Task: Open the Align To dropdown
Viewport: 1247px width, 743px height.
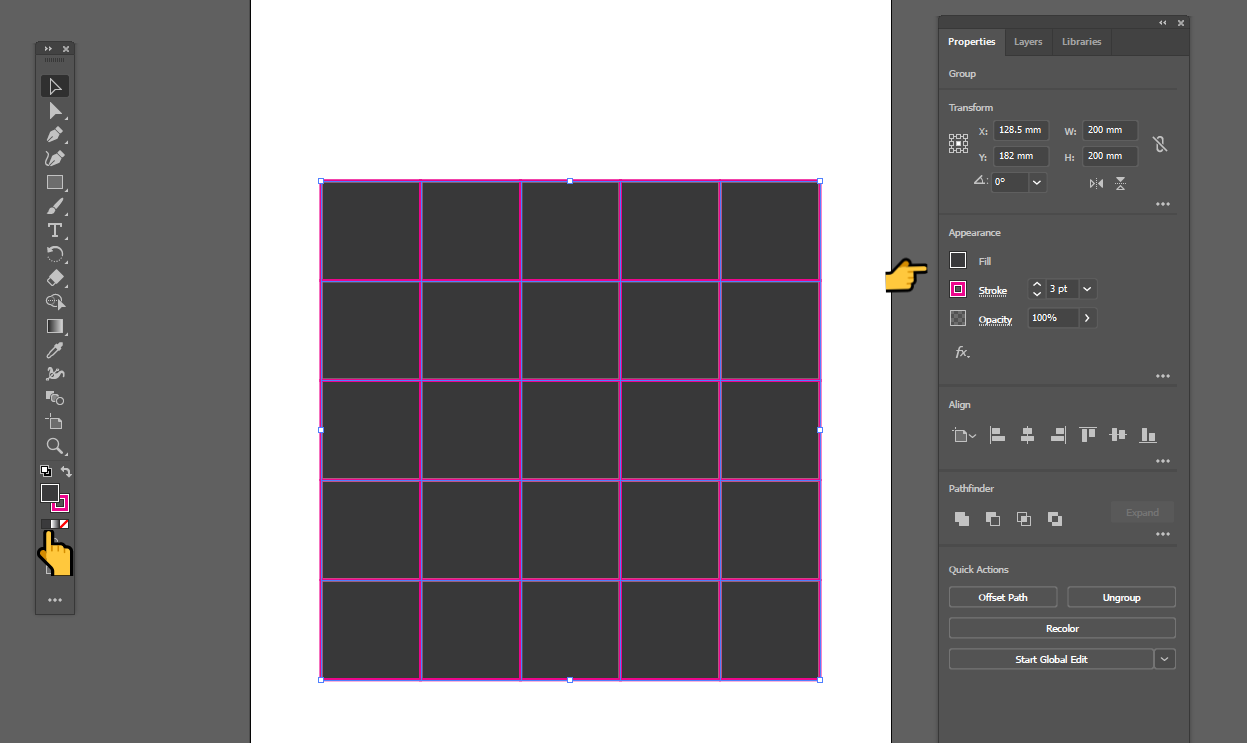Action: point(963,435)
